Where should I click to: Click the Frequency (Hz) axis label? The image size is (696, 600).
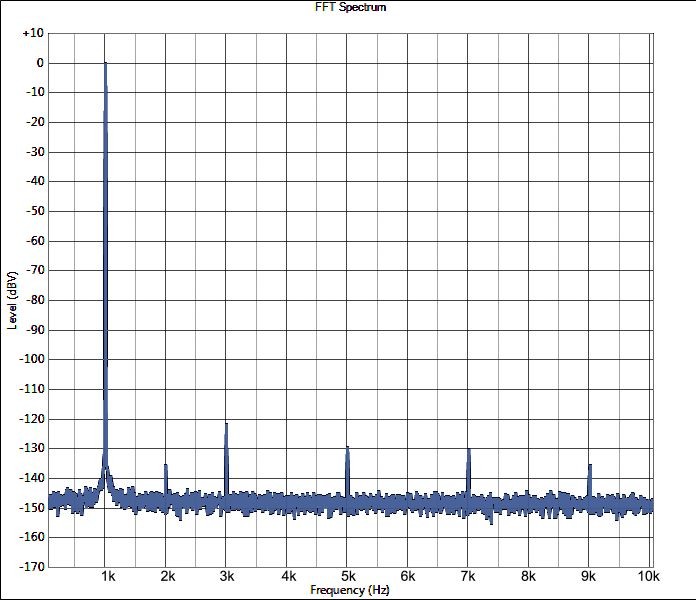pyautogui.click(x=350, y=590)
